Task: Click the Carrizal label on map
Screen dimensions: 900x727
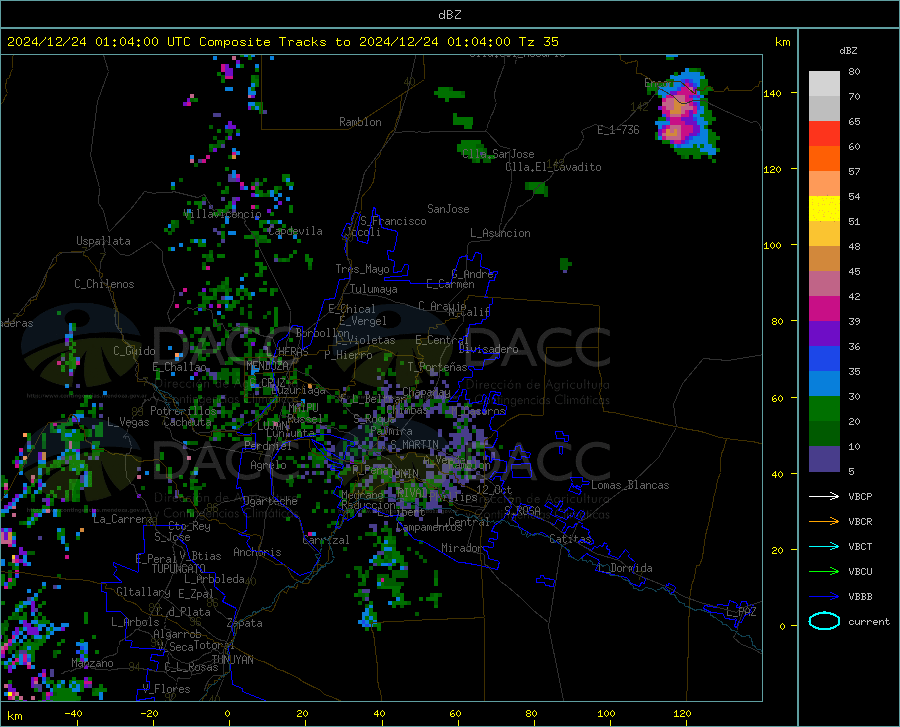Action: [x=325, y=540]
